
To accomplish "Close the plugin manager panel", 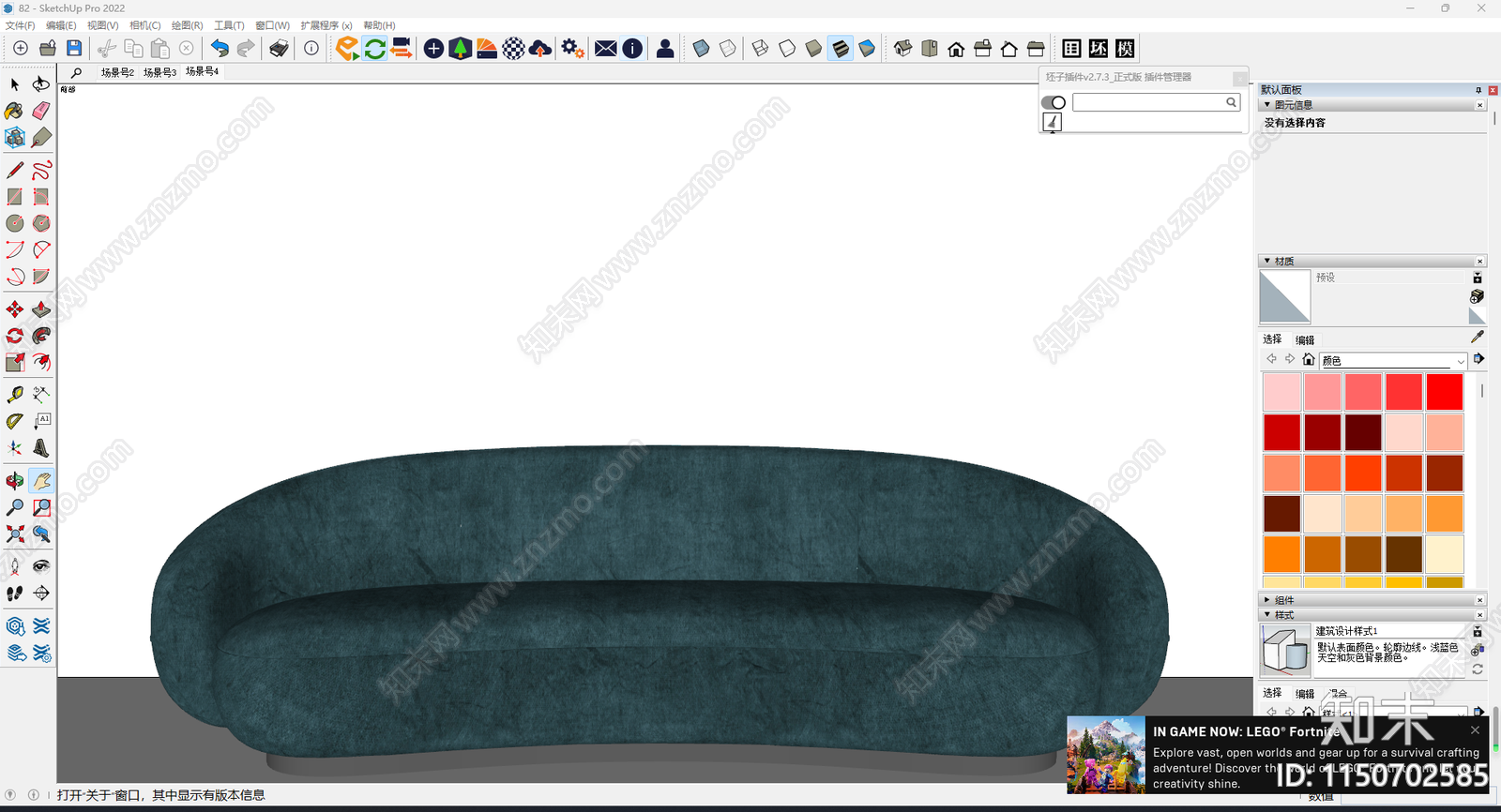I will point(1239,79).
